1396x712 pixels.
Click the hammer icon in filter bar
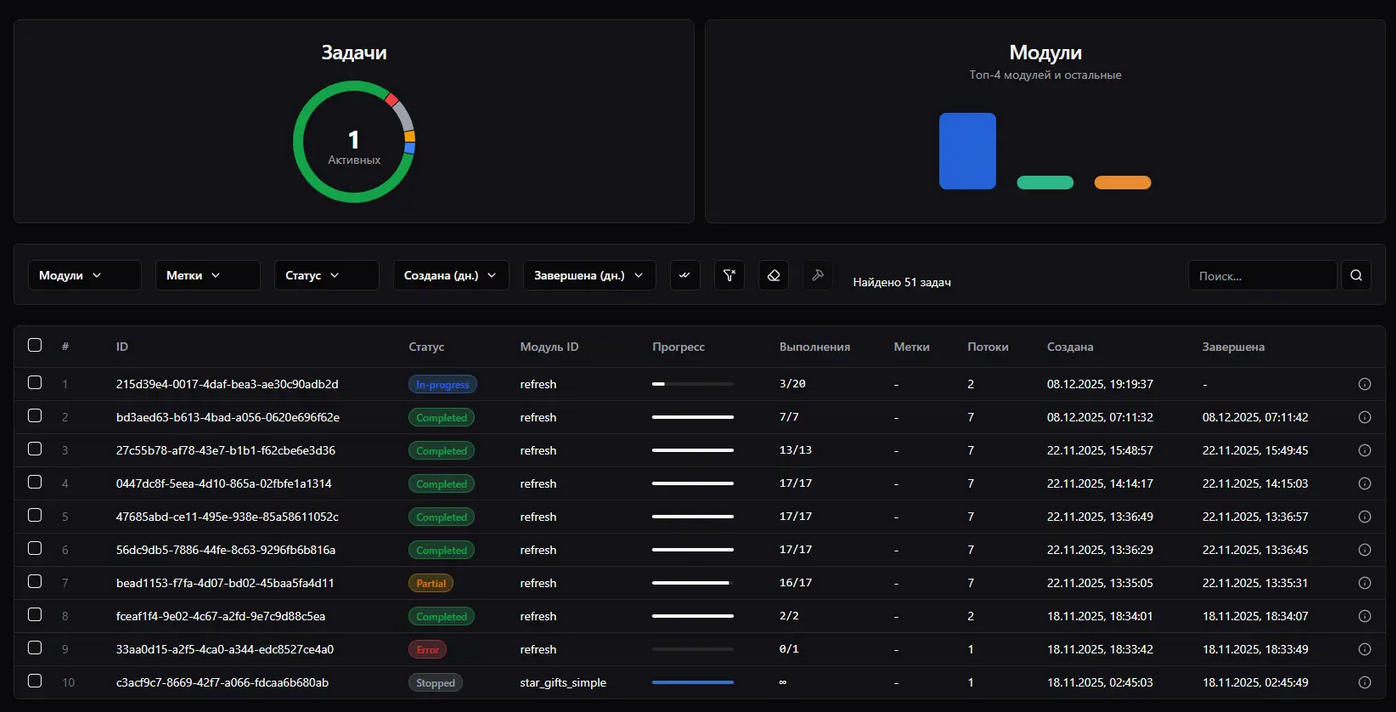pos(817,276)
